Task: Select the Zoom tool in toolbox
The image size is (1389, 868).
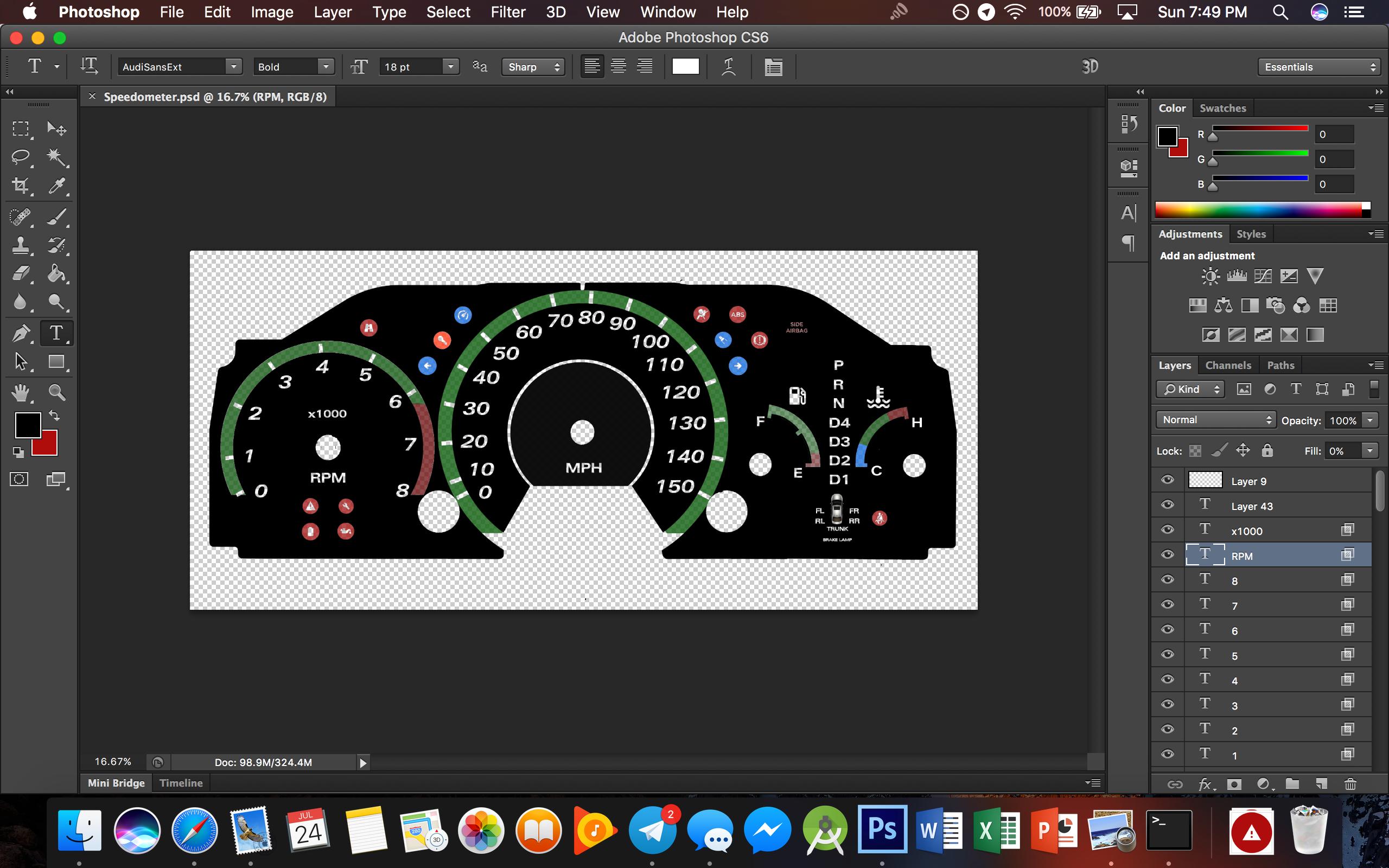Action: [x=56, y=393]
